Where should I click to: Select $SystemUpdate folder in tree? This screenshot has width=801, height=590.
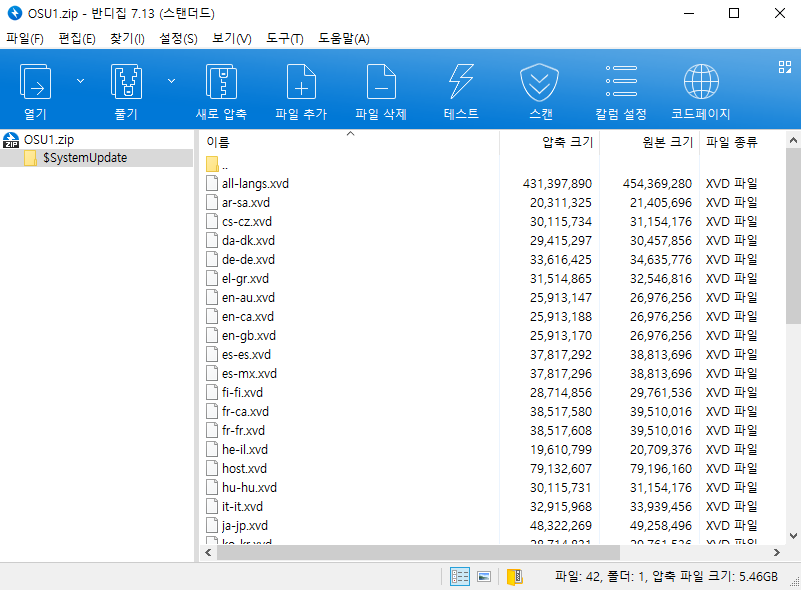click(85, 158)
